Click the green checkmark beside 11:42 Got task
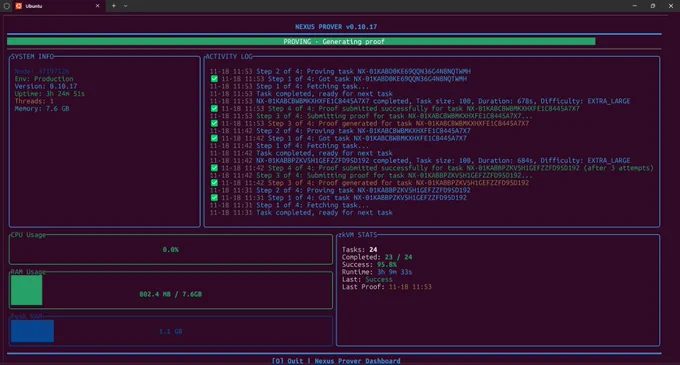 (x=214, y=138)
